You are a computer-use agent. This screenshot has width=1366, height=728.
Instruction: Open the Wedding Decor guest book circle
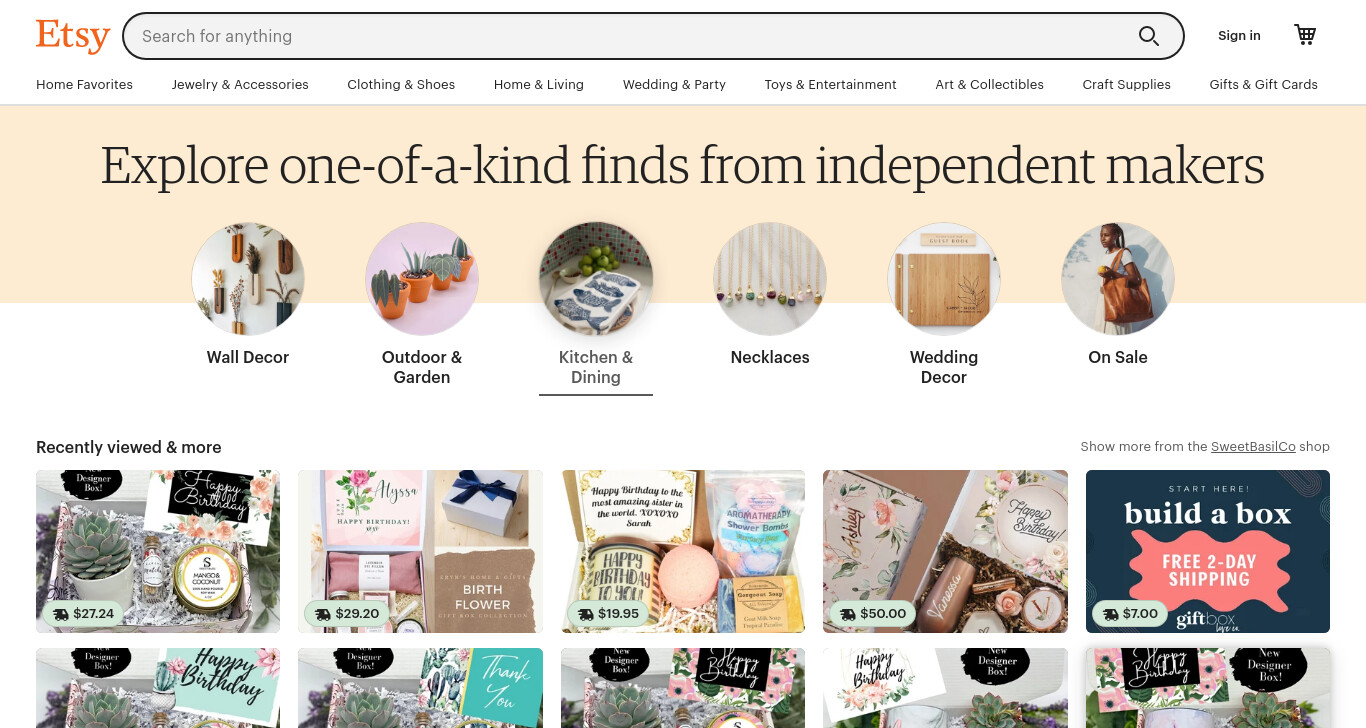[944, 279]
